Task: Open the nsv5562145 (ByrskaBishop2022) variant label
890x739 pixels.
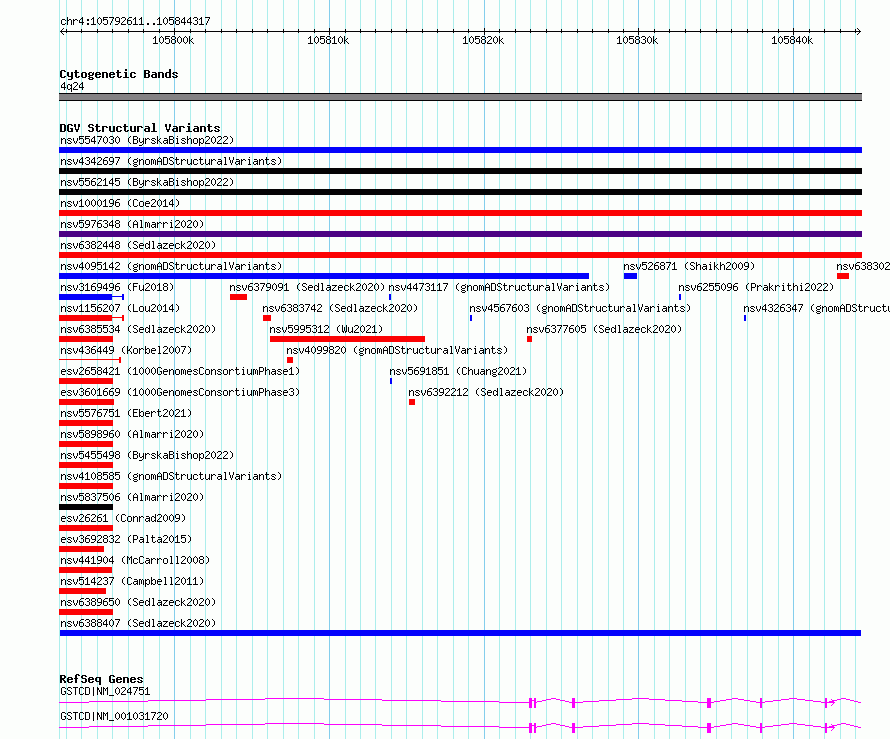Action: (147, 182)
